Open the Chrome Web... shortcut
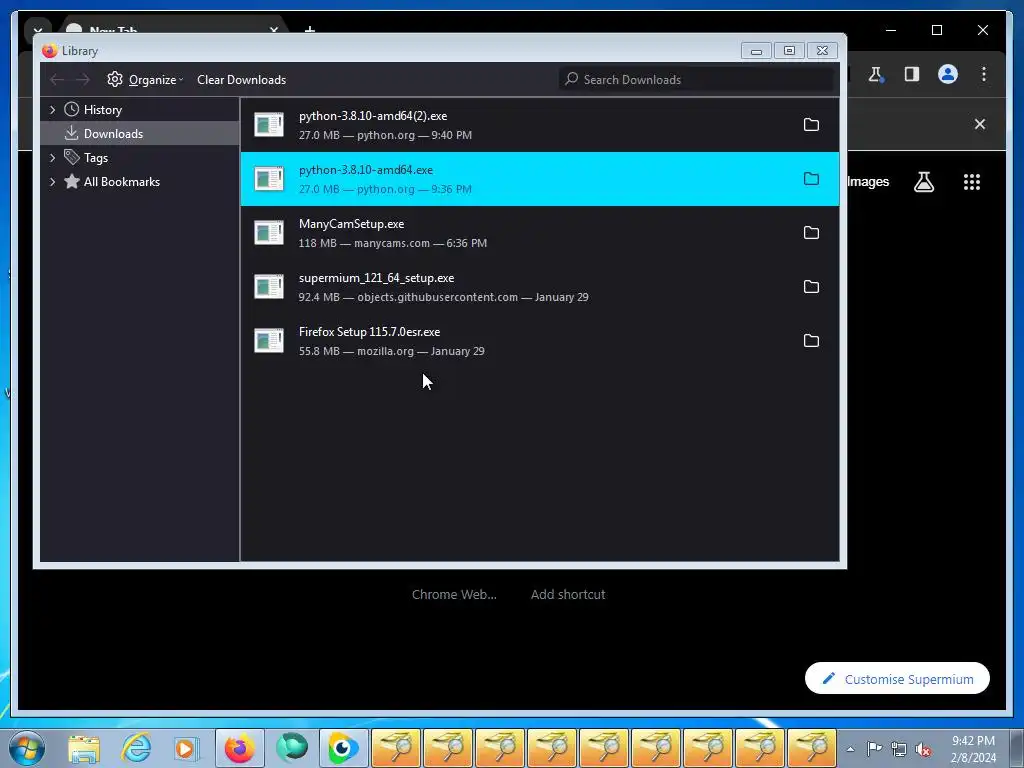 pyautogui.click(x=454, y=594)
